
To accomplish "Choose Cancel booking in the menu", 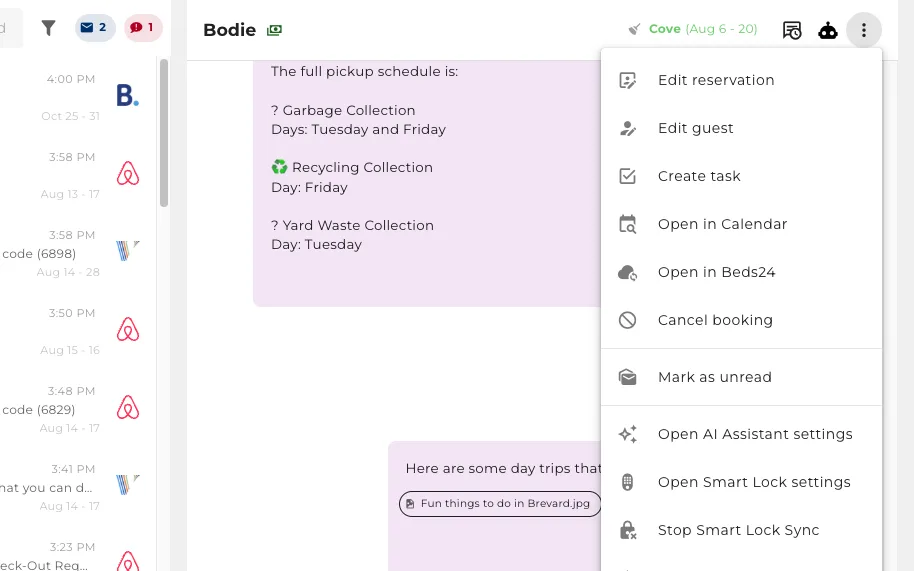I will click(741, 320).
